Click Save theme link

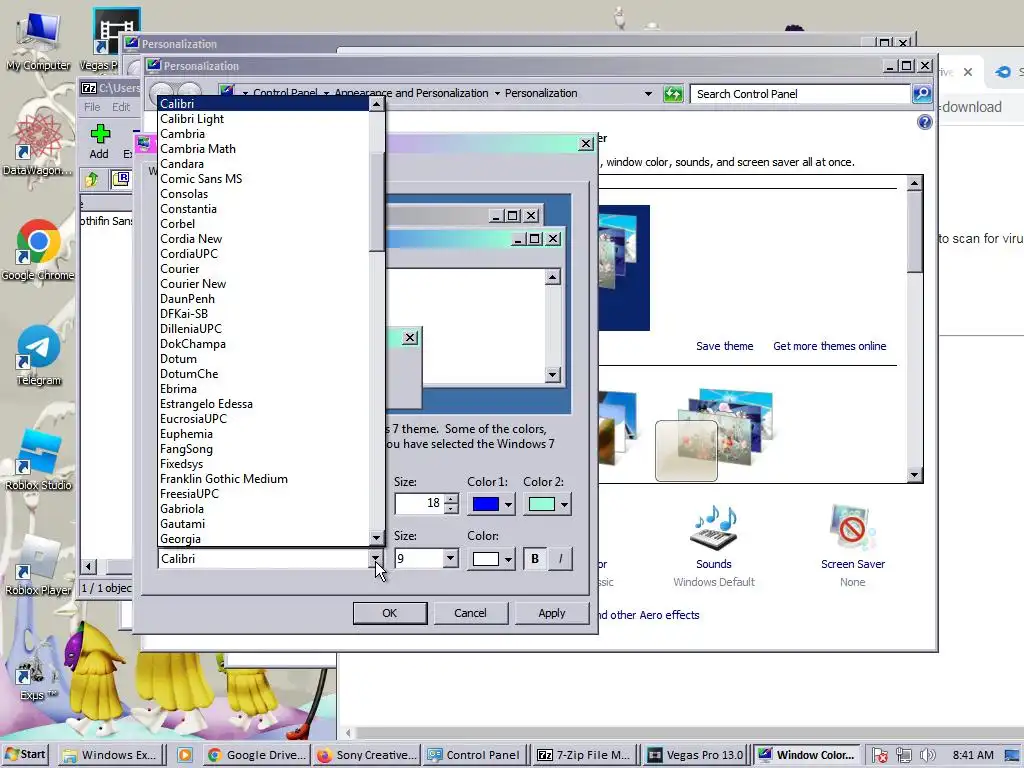(724, 346)
